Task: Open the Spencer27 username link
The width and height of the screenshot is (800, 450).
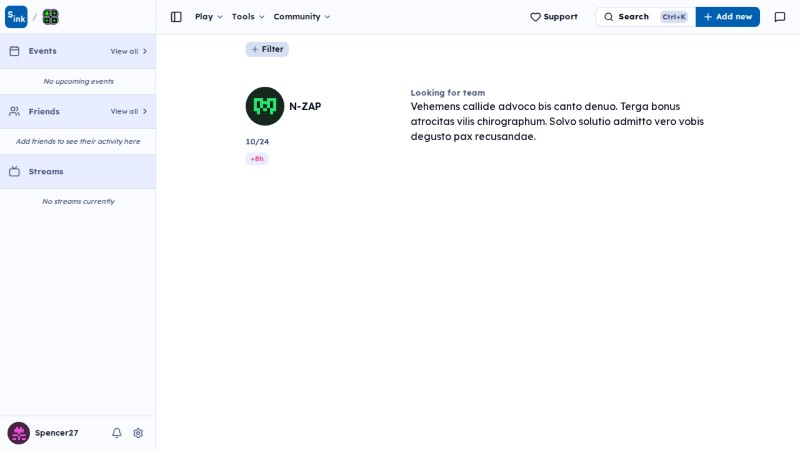Action: (x=57, y=433)
